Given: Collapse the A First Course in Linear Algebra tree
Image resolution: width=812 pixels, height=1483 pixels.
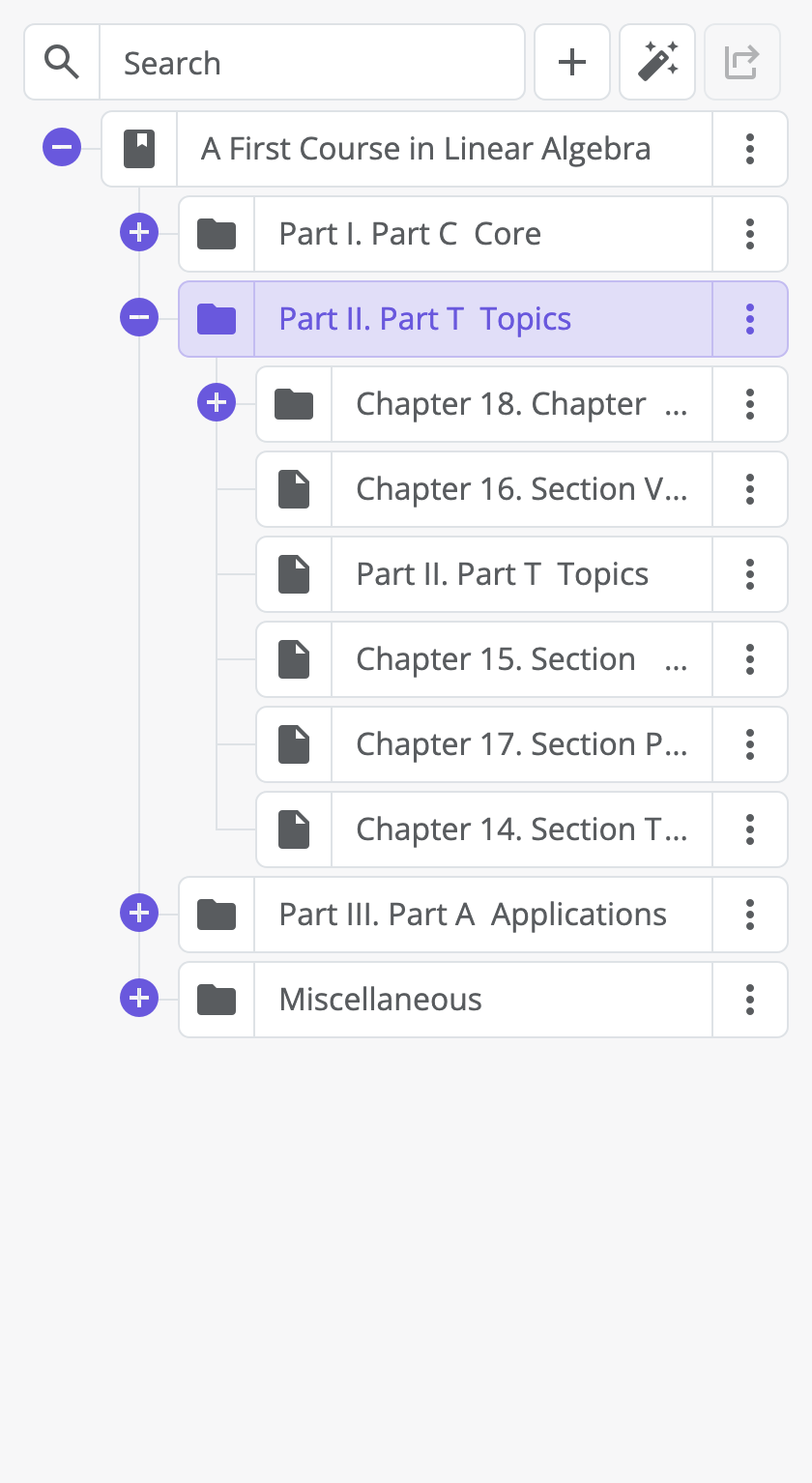Looking at the screenshot, I should coord(62,149).
